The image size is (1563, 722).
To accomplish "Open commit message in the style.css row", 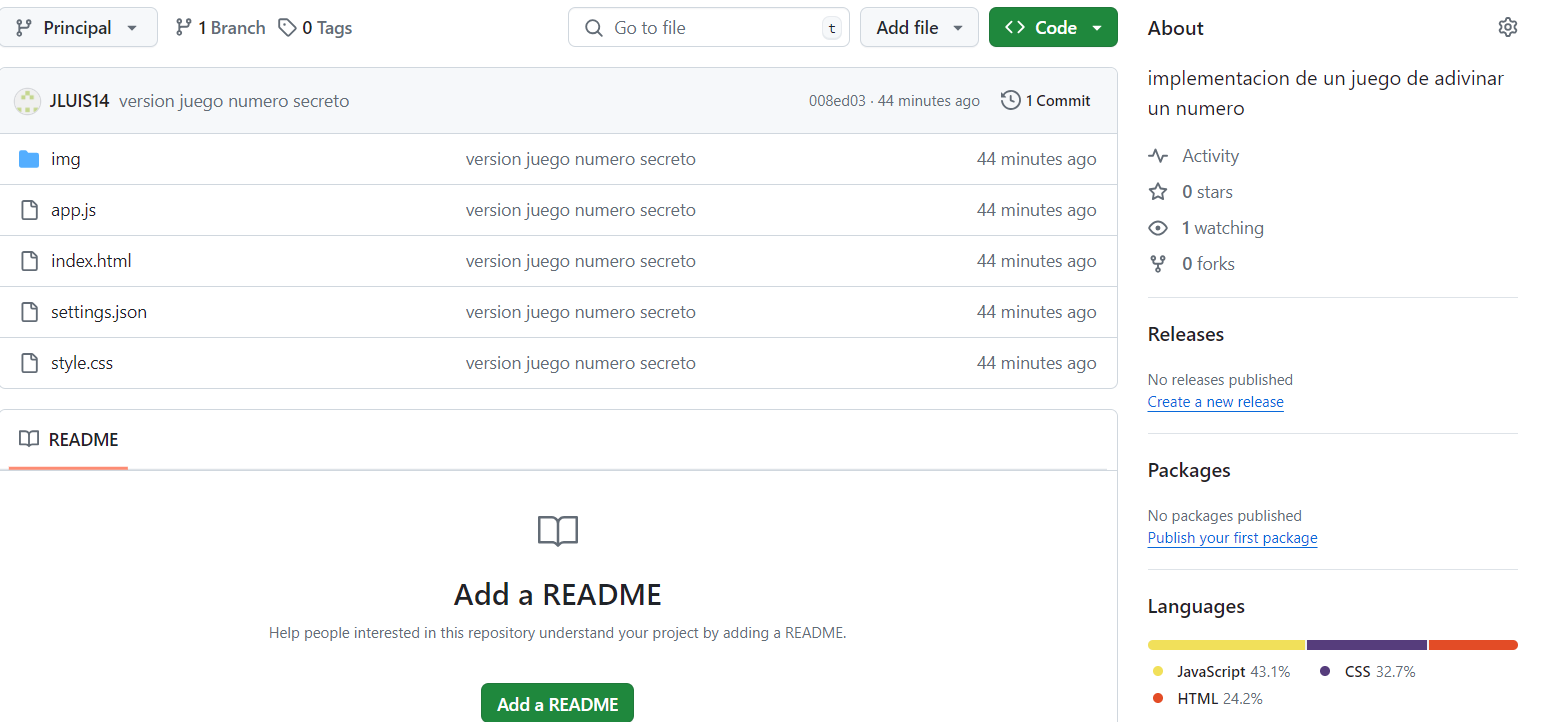I will (581, 363).
